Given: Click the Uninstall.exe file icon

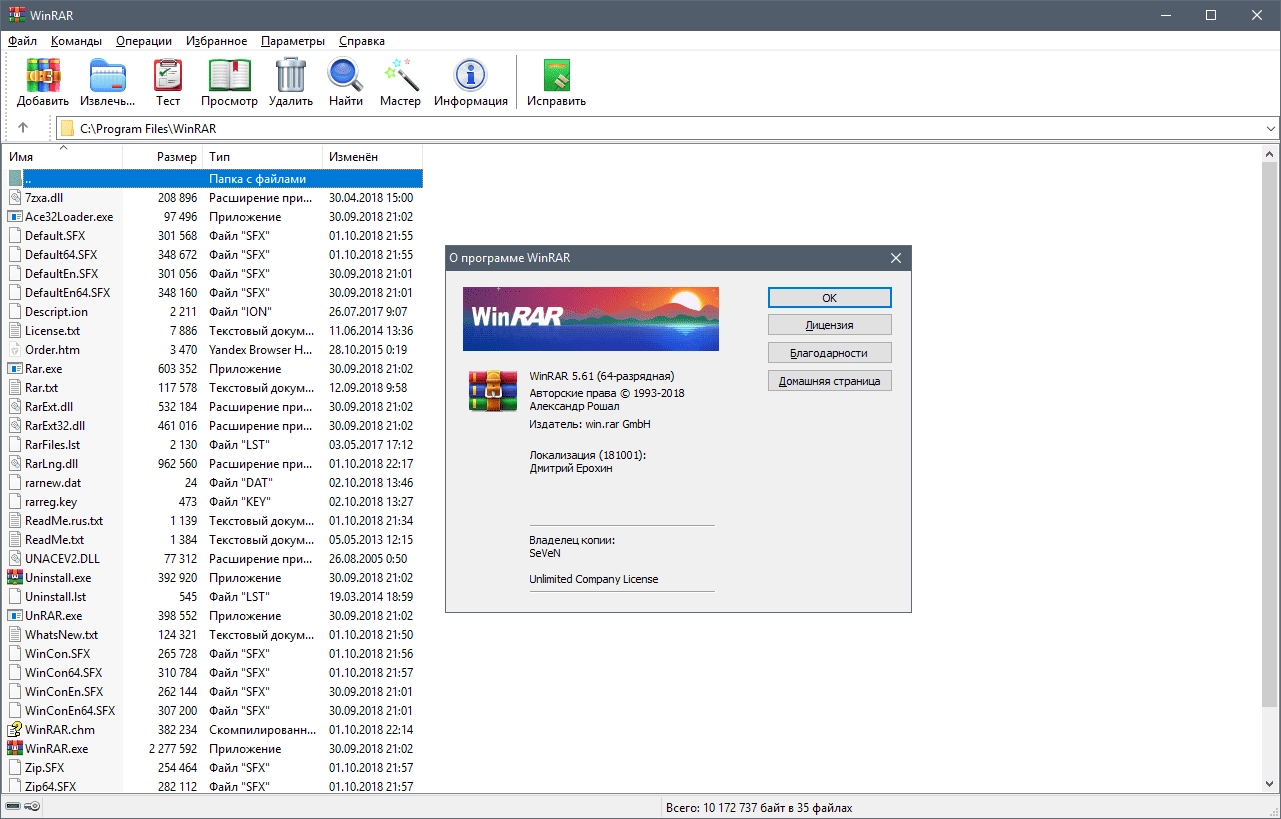Looking at the screenshot, I should [x=15, y=577].
